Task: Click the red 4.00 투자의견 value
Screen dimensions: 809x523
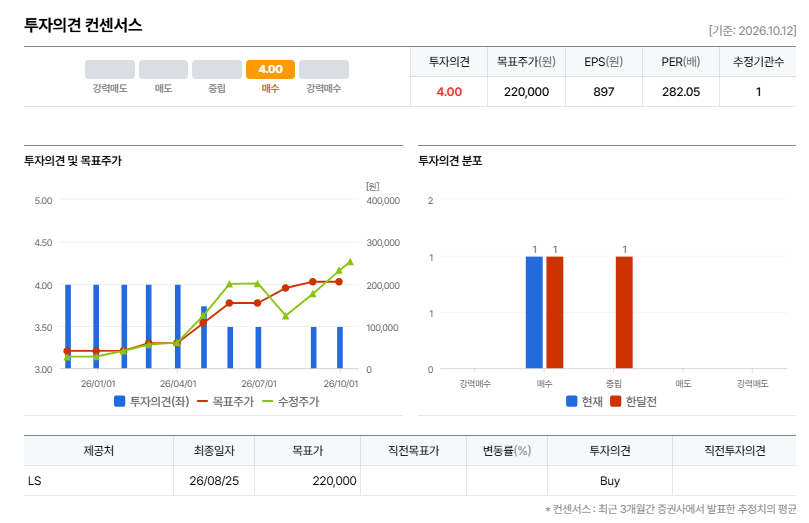Action: [x=449, y=92]
